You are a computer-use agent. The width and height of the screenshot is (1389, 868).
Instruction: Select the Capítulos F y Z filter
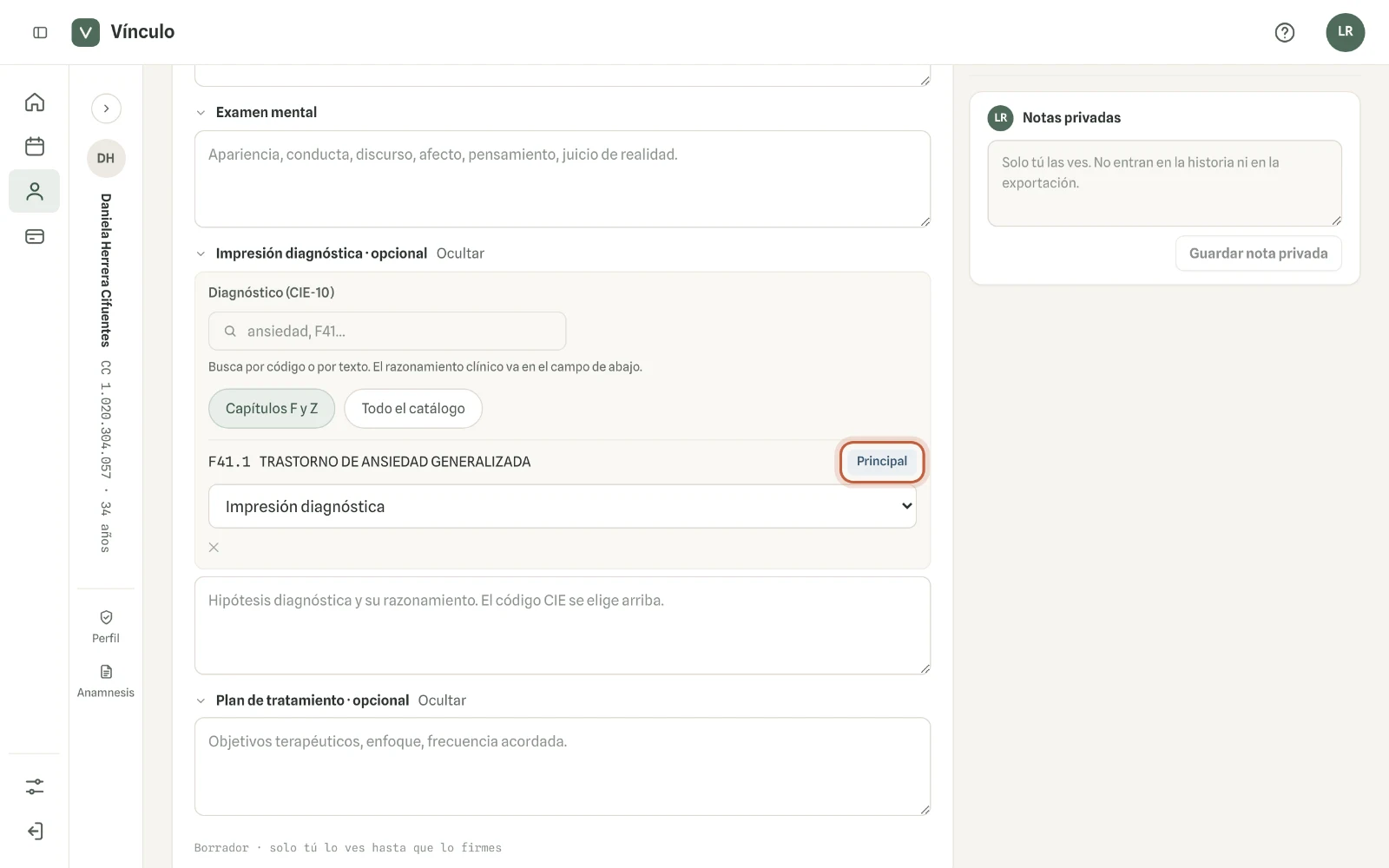coord(272,409)
